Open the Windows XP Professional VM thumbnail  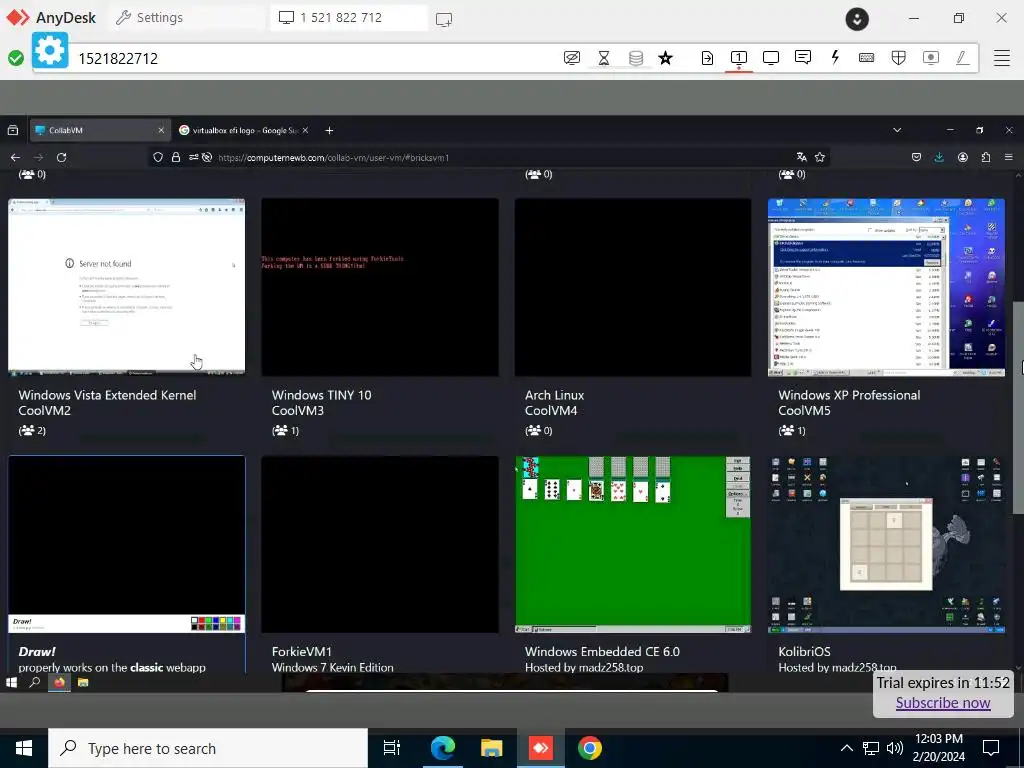pos(886,287)
